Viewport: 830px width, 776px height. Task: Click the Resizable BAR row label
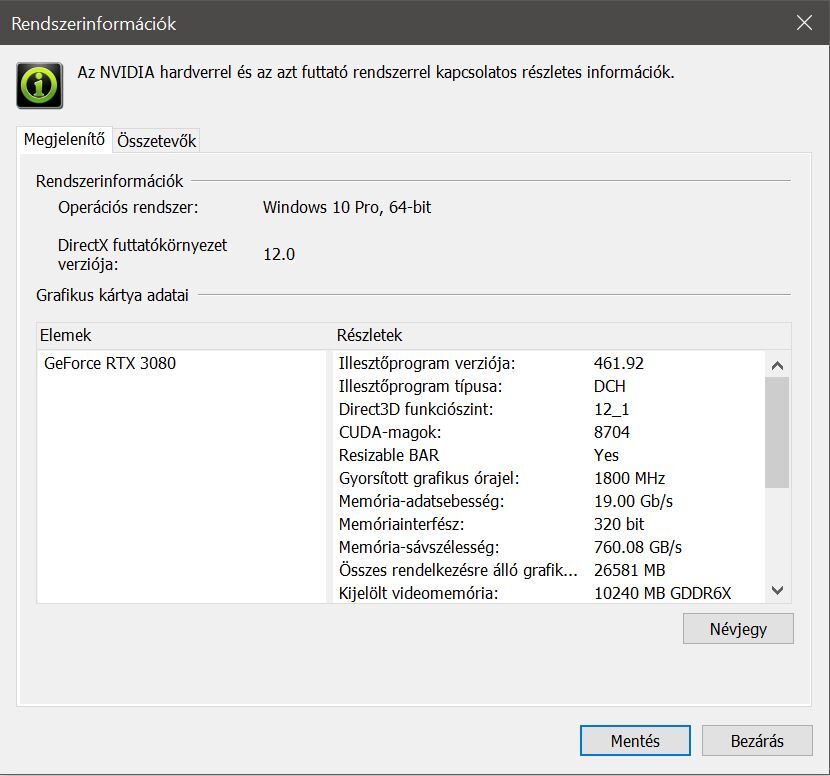coord(389,455)
